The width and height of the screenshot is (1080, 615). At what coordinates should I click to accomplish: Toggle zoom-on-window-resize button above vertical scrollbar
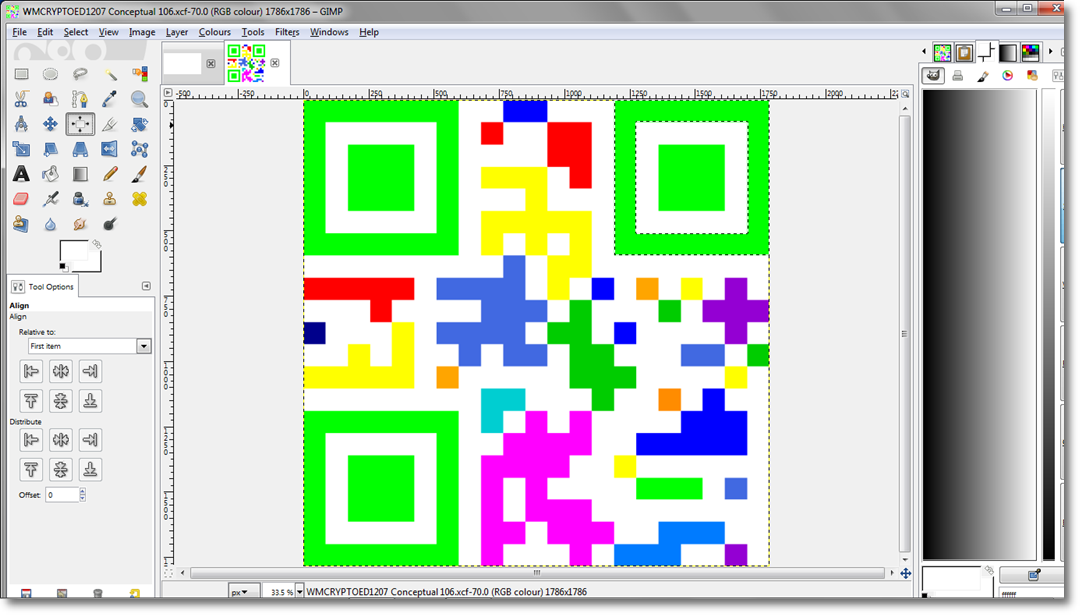pyautogui.click(x=905, y=94)
